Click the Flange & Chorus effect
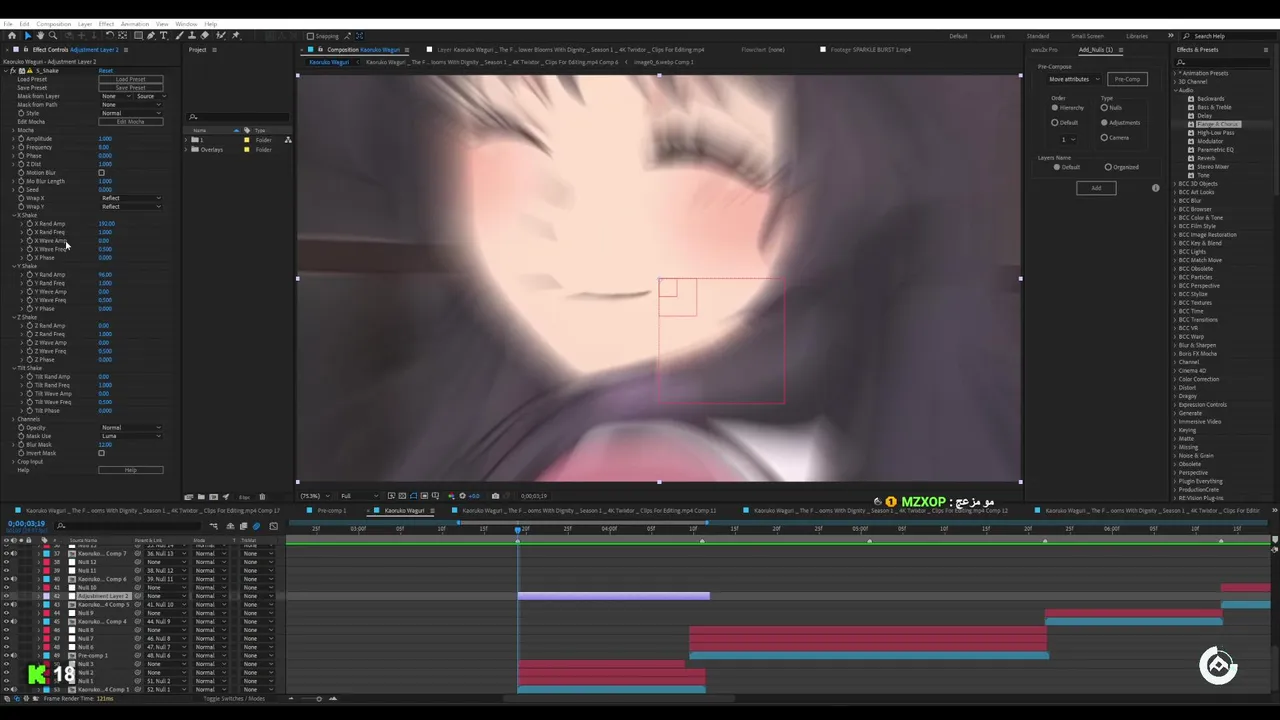Screen dimensions: 1280x720 [x=1217, y=124]
